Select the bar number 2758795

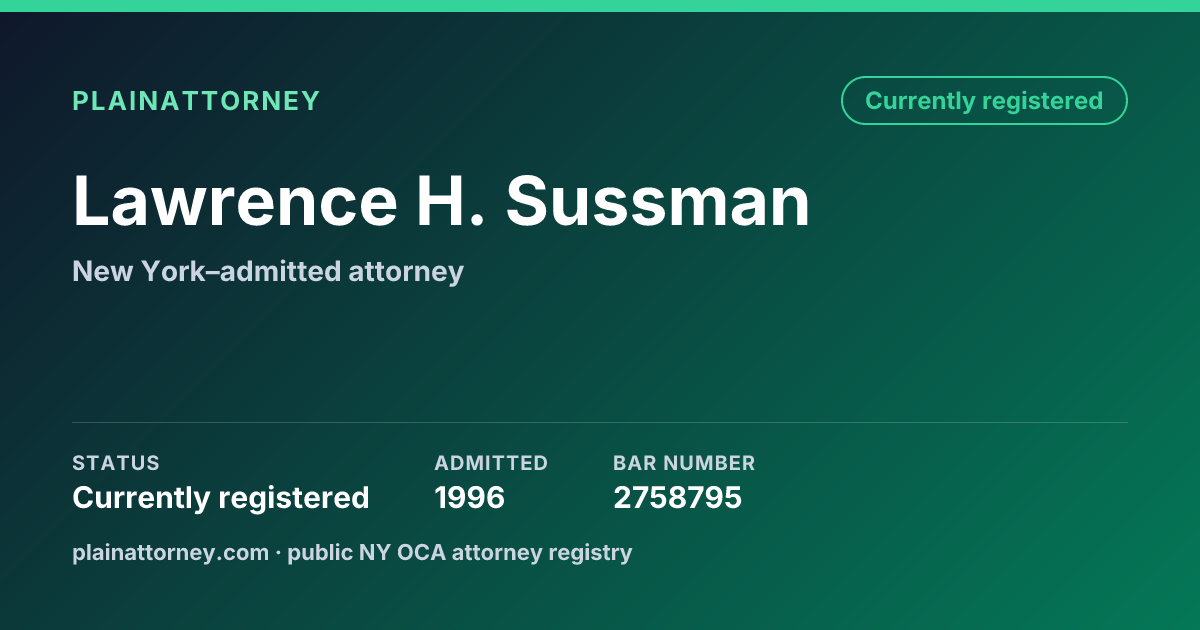pos(677,497)
